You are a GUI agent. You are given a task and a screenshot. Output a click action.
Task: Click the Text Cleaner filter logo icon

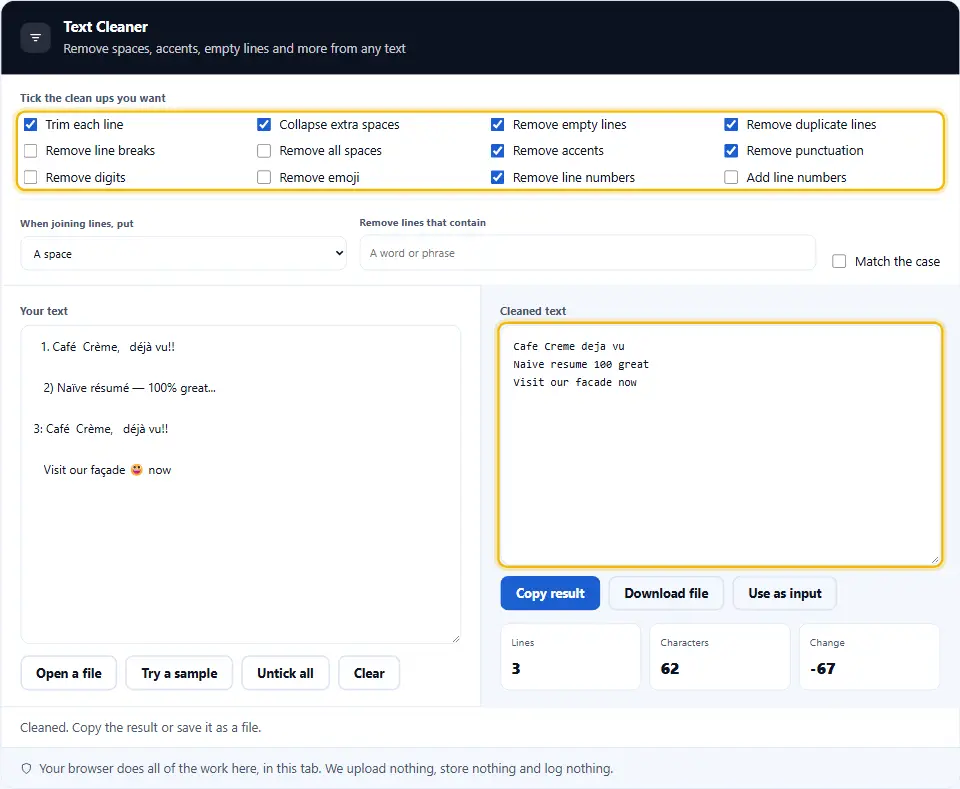tap(36, 38)
